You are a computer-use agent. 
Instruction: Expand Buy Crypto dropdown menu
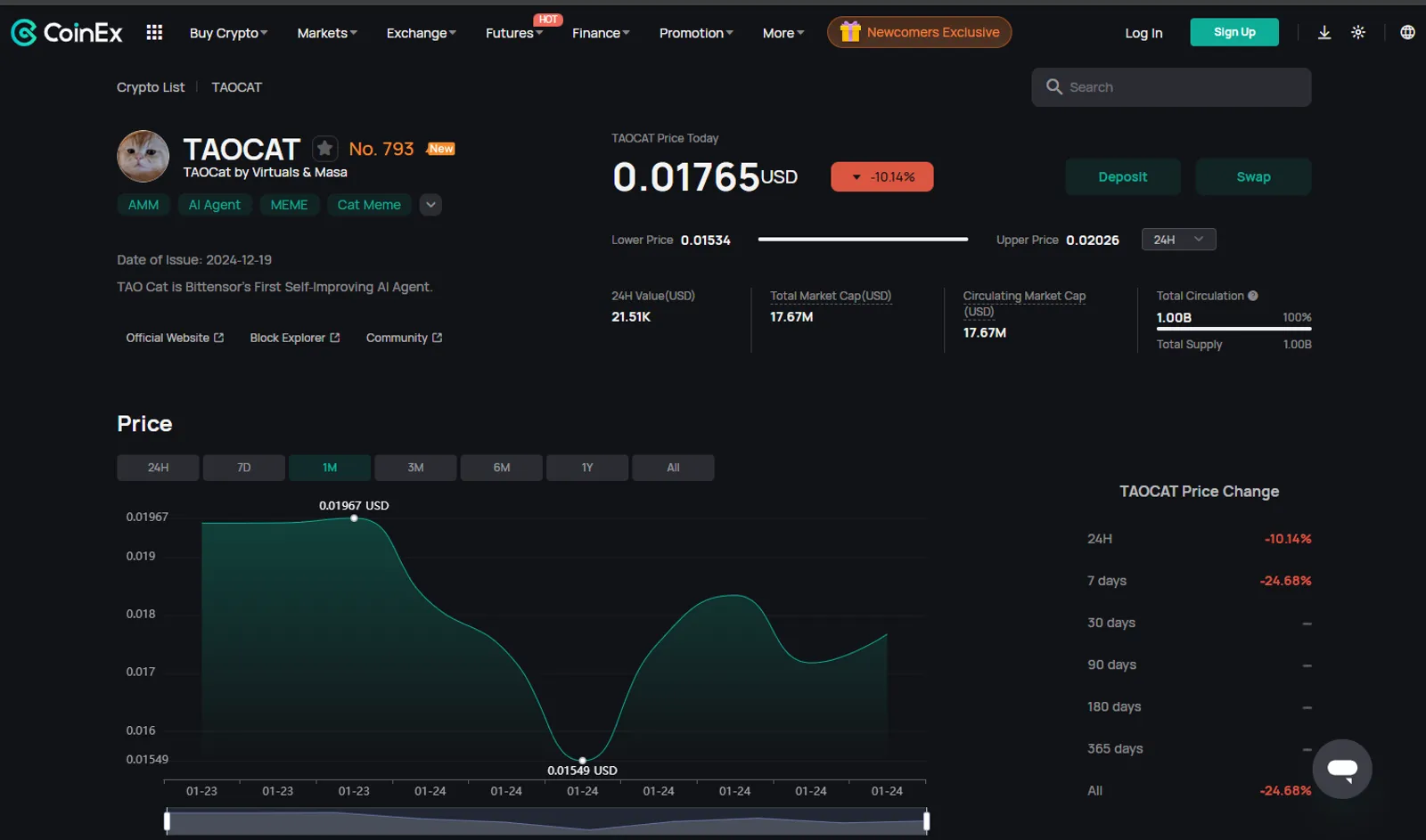pos(228,33)
